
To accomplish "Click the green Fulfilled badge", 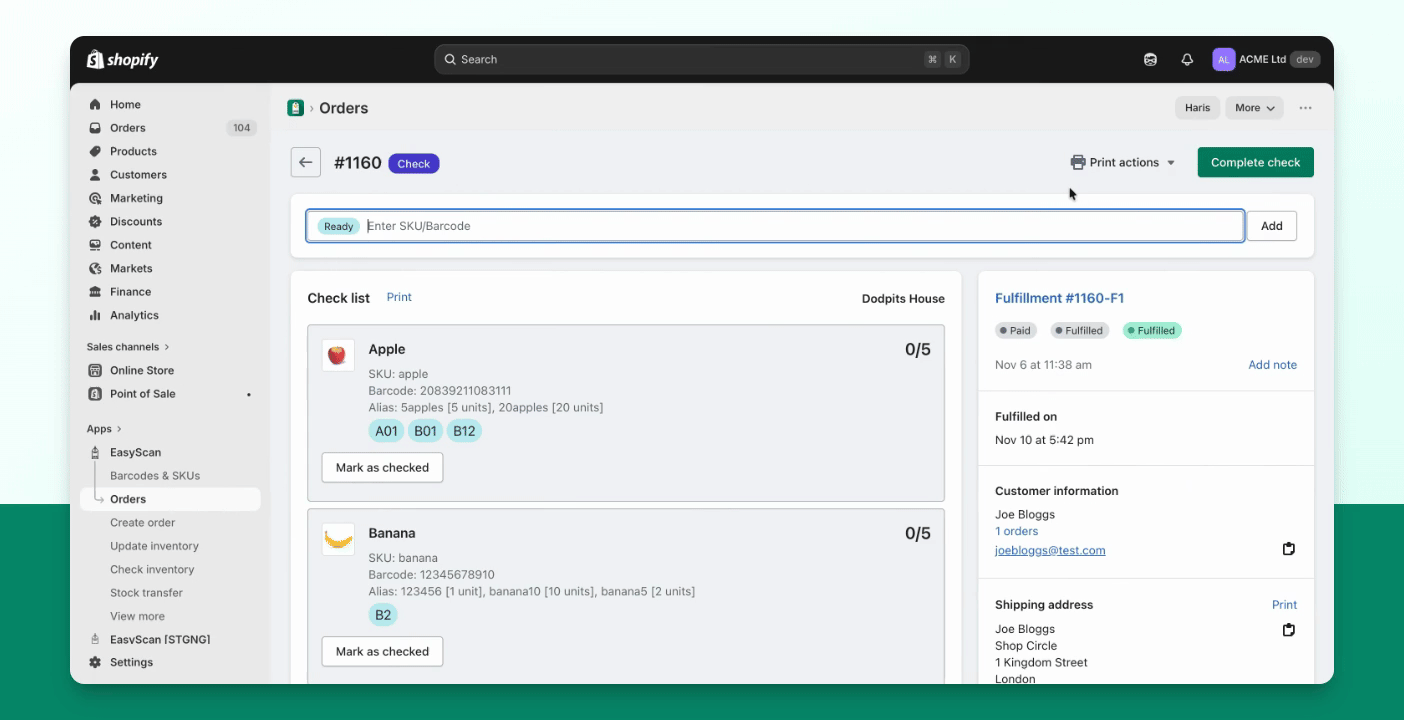I will coord(1152,330).
